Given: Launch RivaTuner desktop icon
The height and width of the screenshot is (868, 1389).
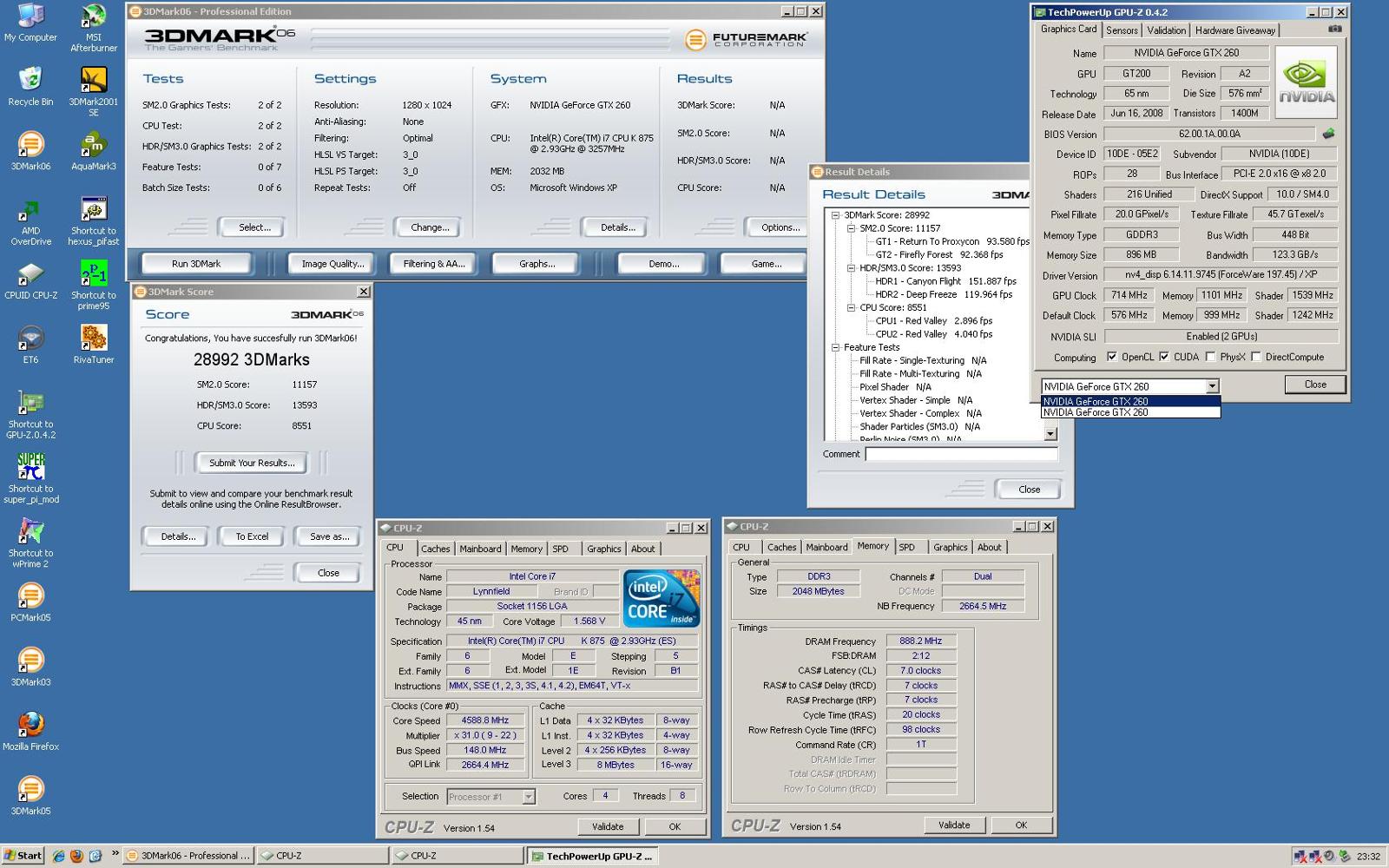Looking at the screenshot, I should click(94, 345).
